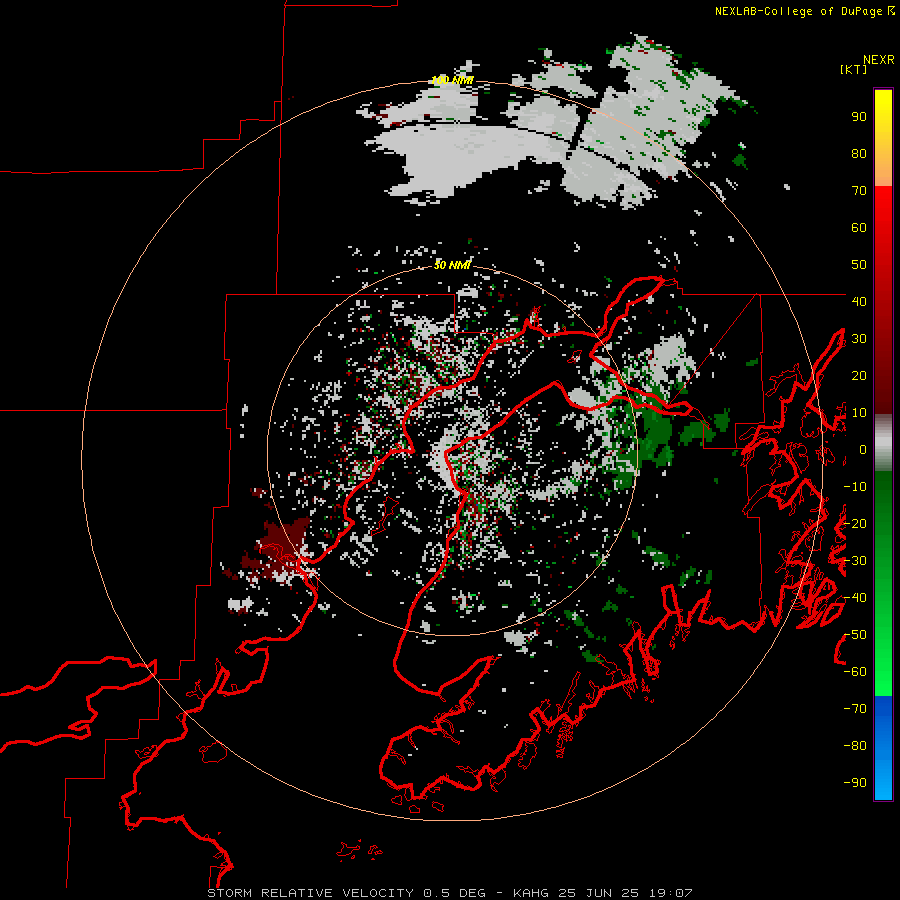Click the 90 value on velocity scale
900x900 pixels.
pyautogui.click(x=859, y=117)
